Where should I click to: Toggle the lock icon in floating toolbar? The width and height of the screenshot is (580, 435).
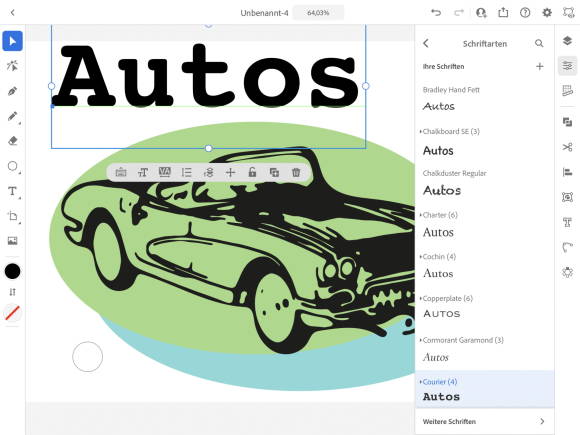252,172
